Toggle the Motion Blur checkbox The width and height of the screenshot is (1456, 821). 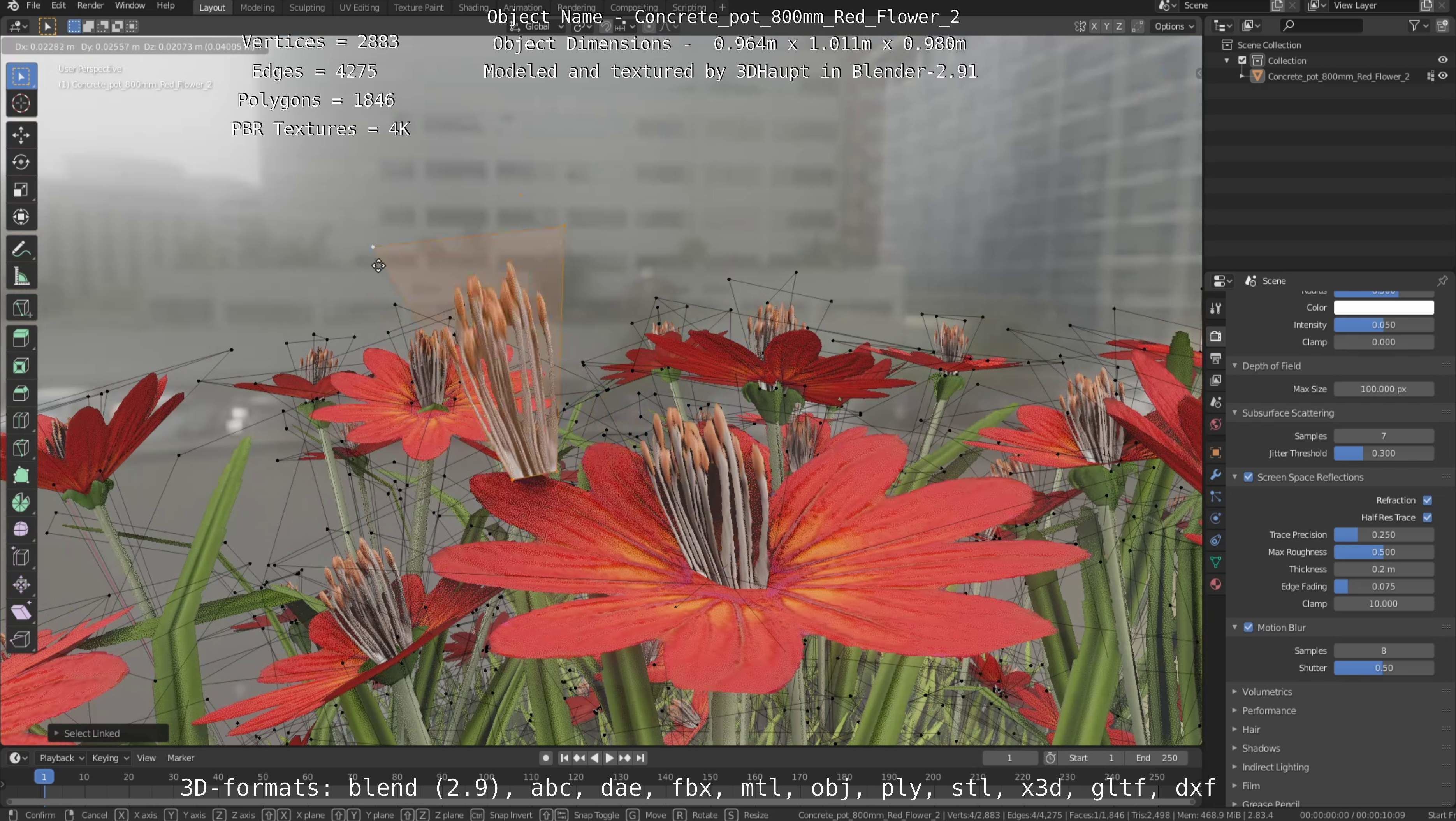(x=1249, y=628)
